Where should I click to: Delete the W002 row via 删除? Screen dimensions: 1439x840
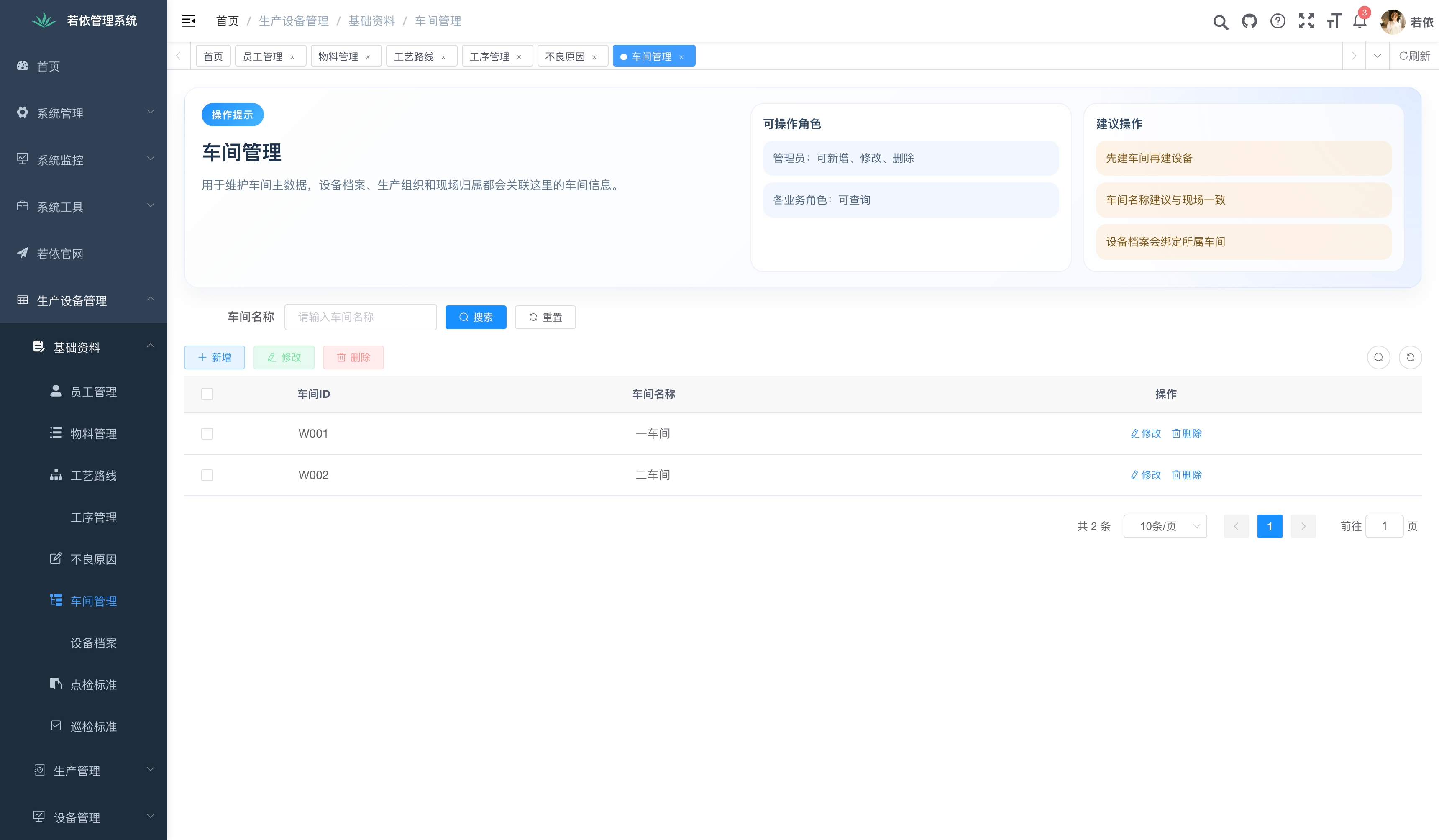click(1187, 475)
